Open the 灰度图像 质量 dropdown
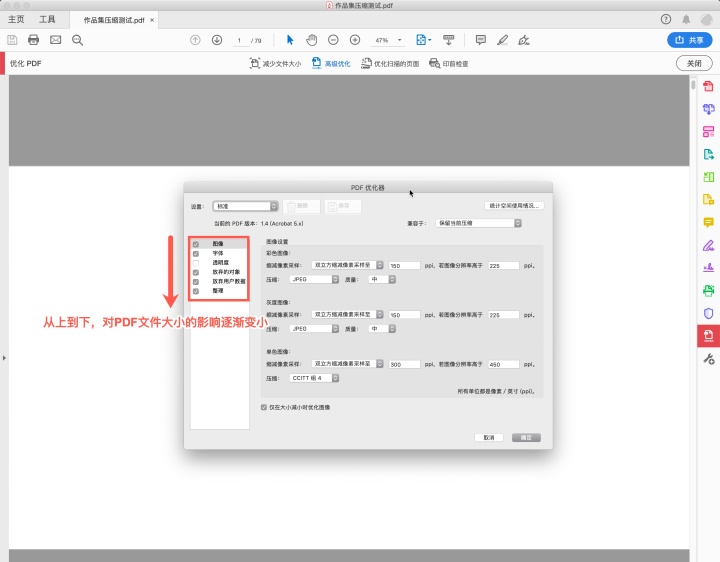This screenshot has height=562, width=720. tap(382, 329)
